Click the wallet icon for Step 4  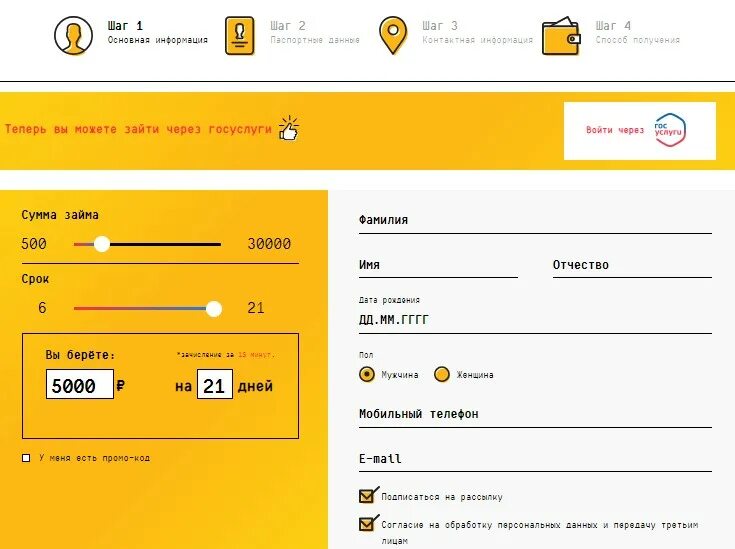(x=561, y=36)
